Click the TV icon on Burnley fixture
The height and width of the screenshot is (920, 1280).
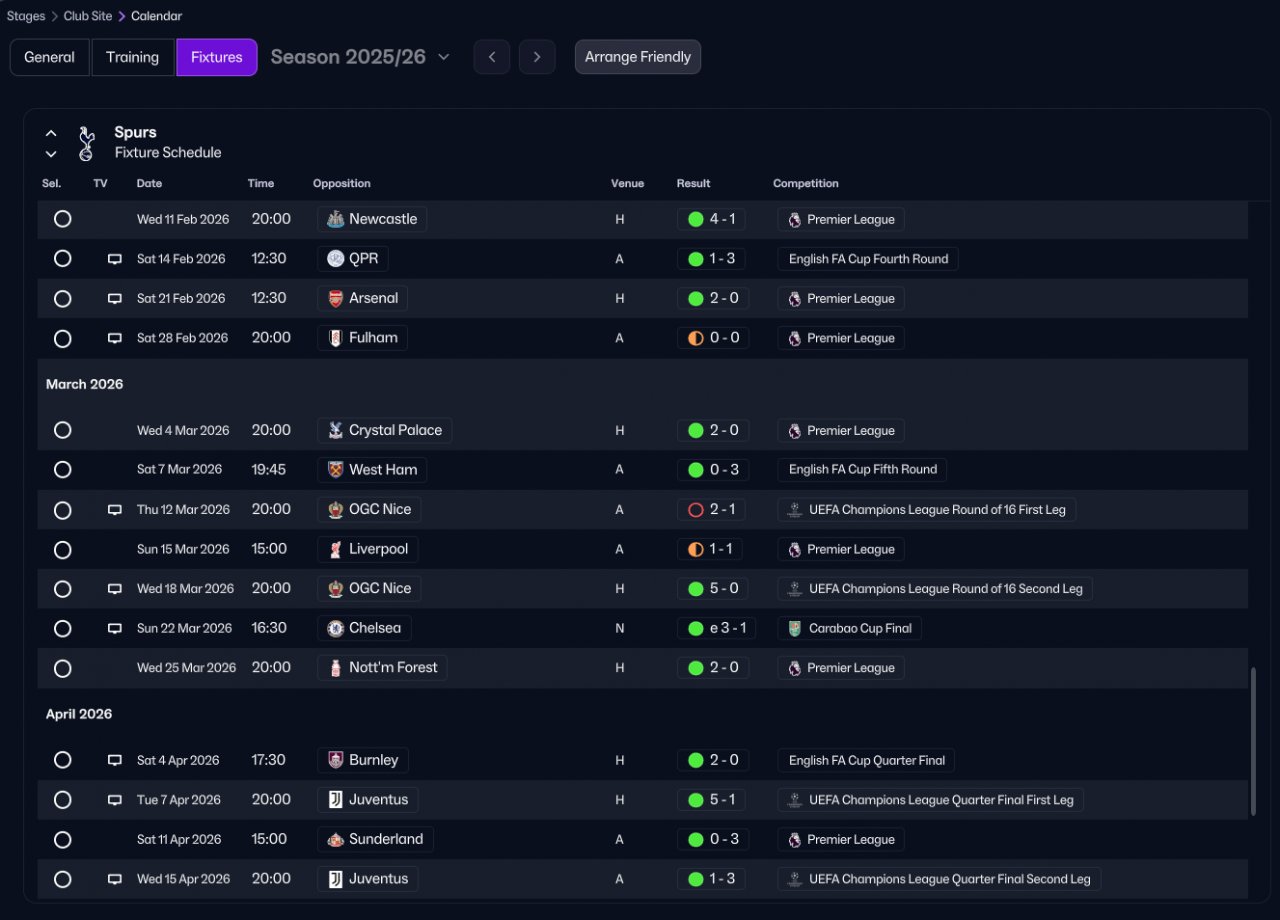tap(115, 760)
